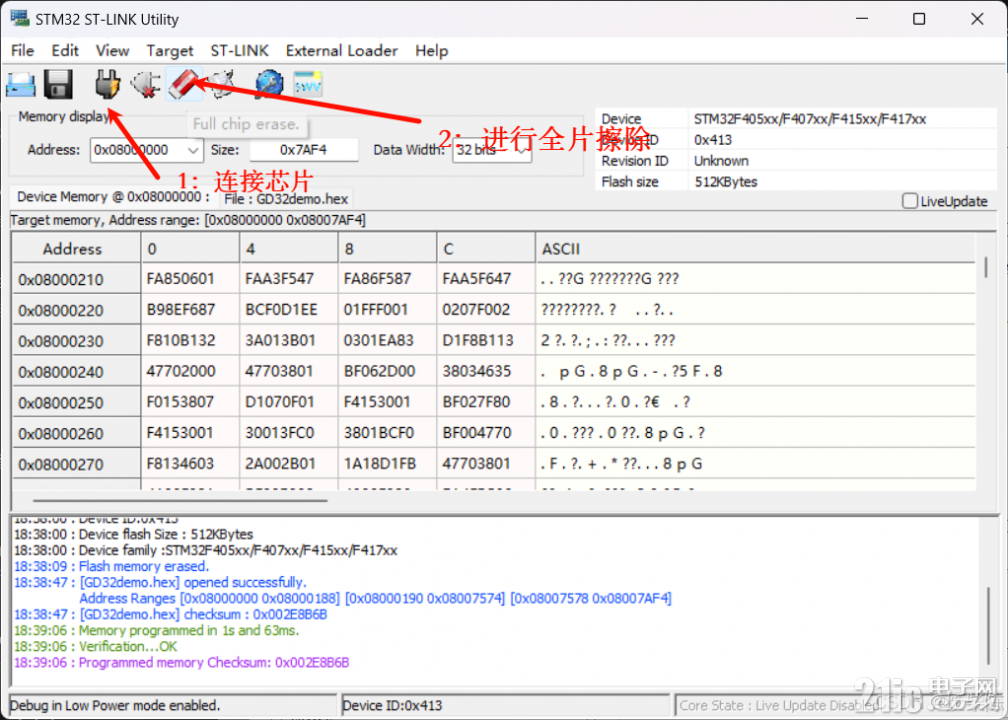Expand the Address combo box dropdown
The height and width of the screenshot is (720, 1008).
tap(194, 150)
